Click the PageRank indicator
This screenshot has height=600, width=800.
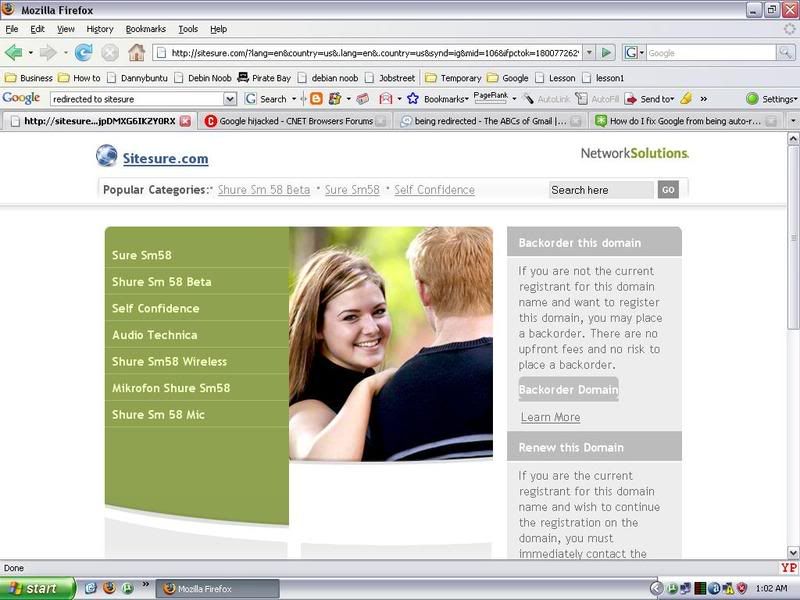(x=491, y=97)
